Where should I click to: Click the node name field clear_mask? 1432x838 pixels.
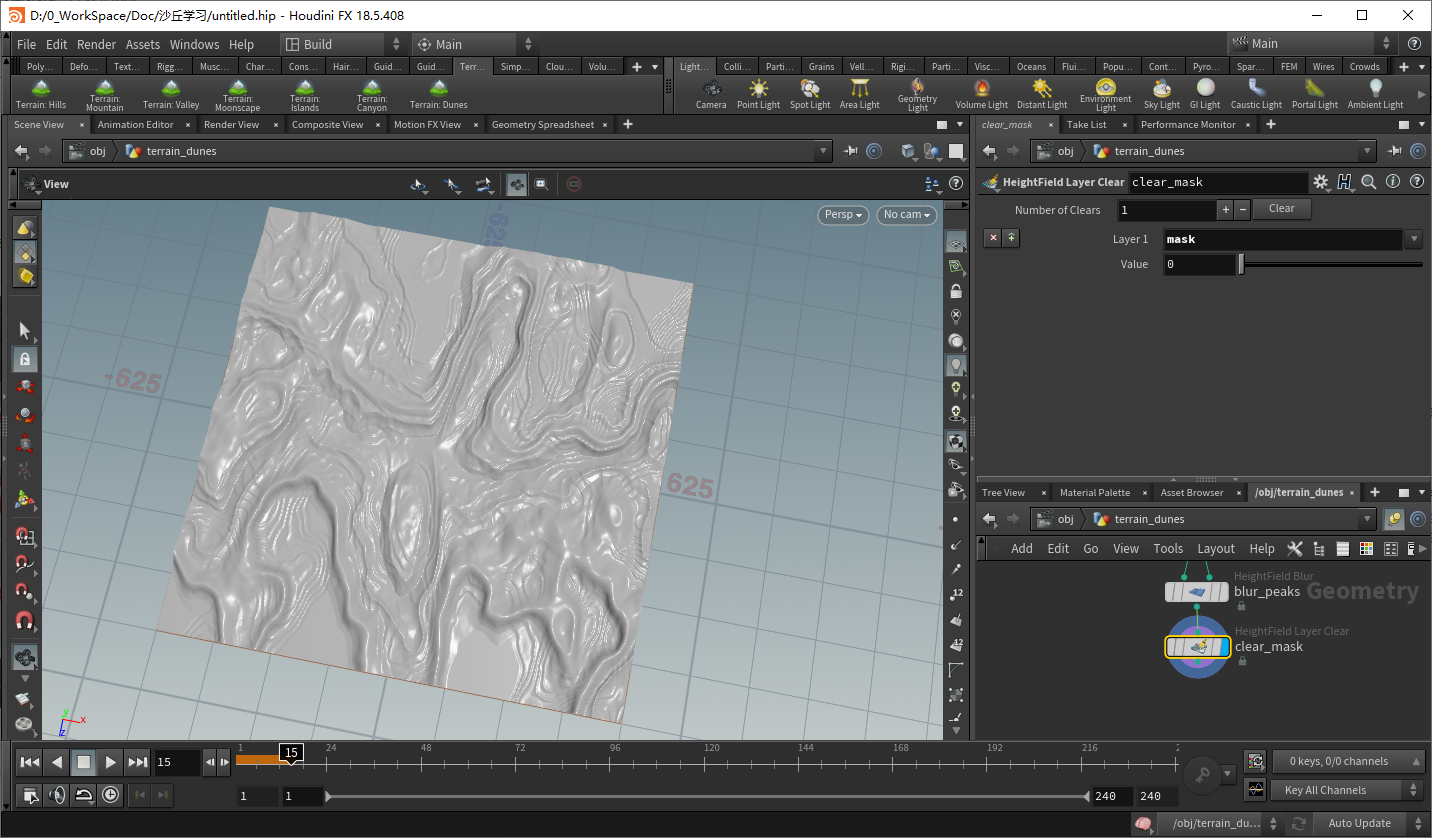click(1216, 183)
